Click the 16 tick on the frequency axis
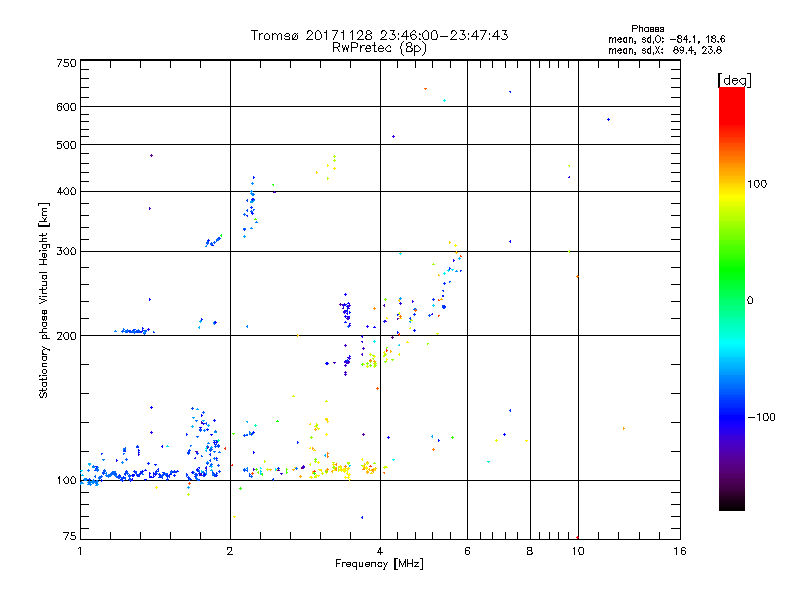The image size is (800, 600). (x=679, y=551)
